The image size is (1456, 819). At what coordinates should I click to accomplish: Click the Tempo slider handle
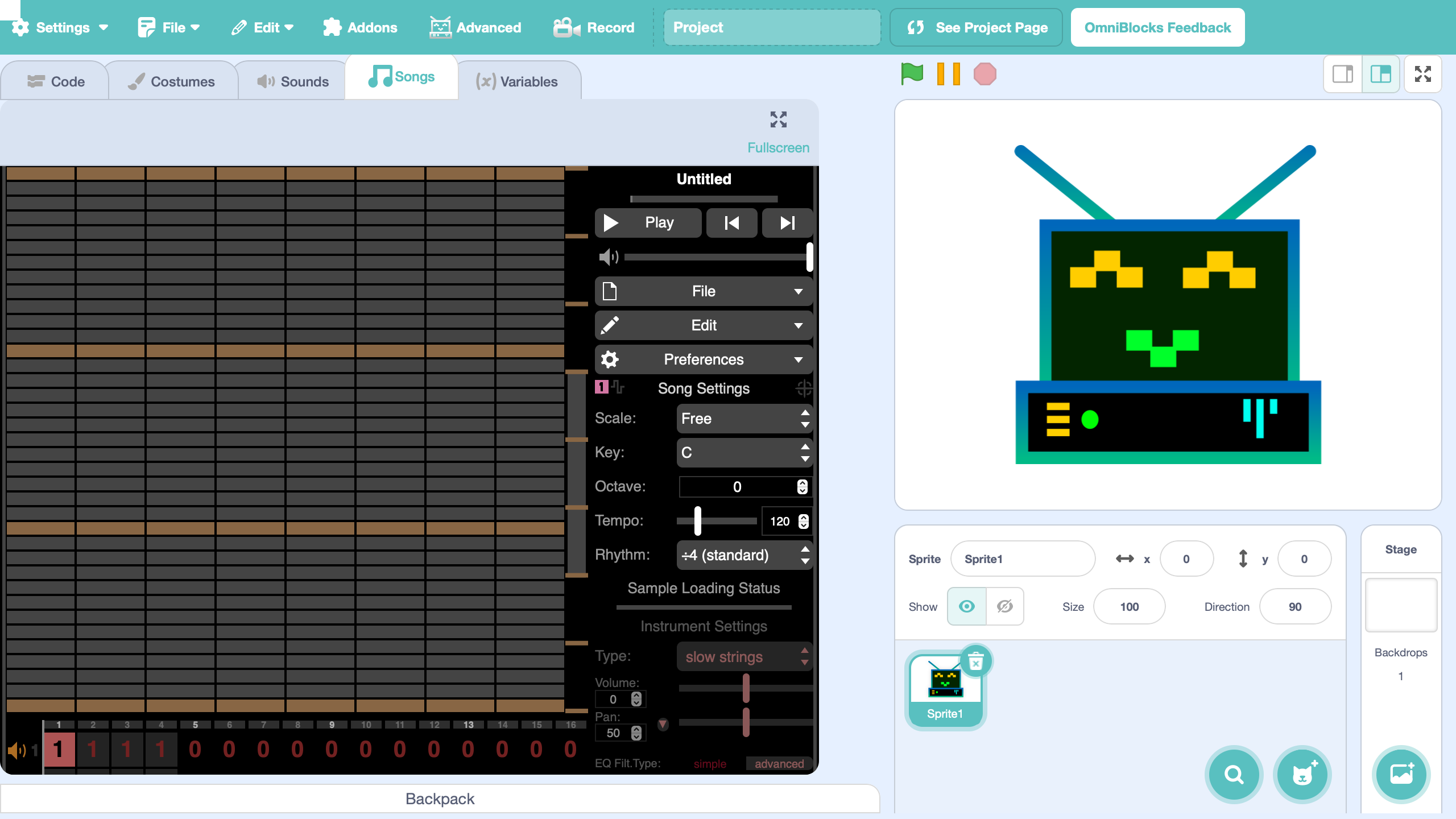[x=698, y=521]
